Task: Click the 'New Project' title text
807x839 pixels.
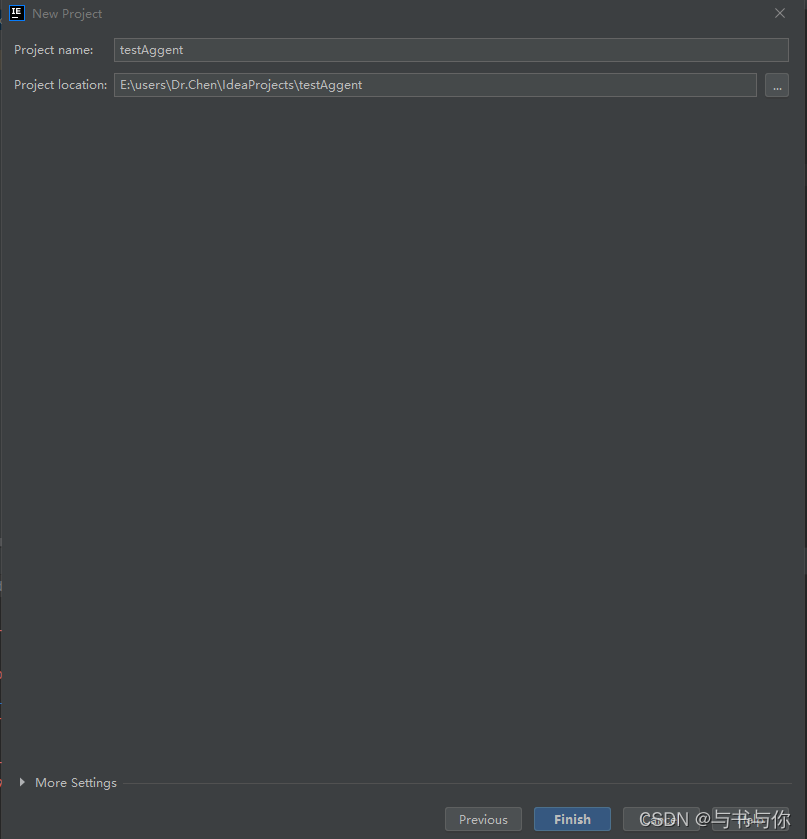Action: [x=67, y=13]
